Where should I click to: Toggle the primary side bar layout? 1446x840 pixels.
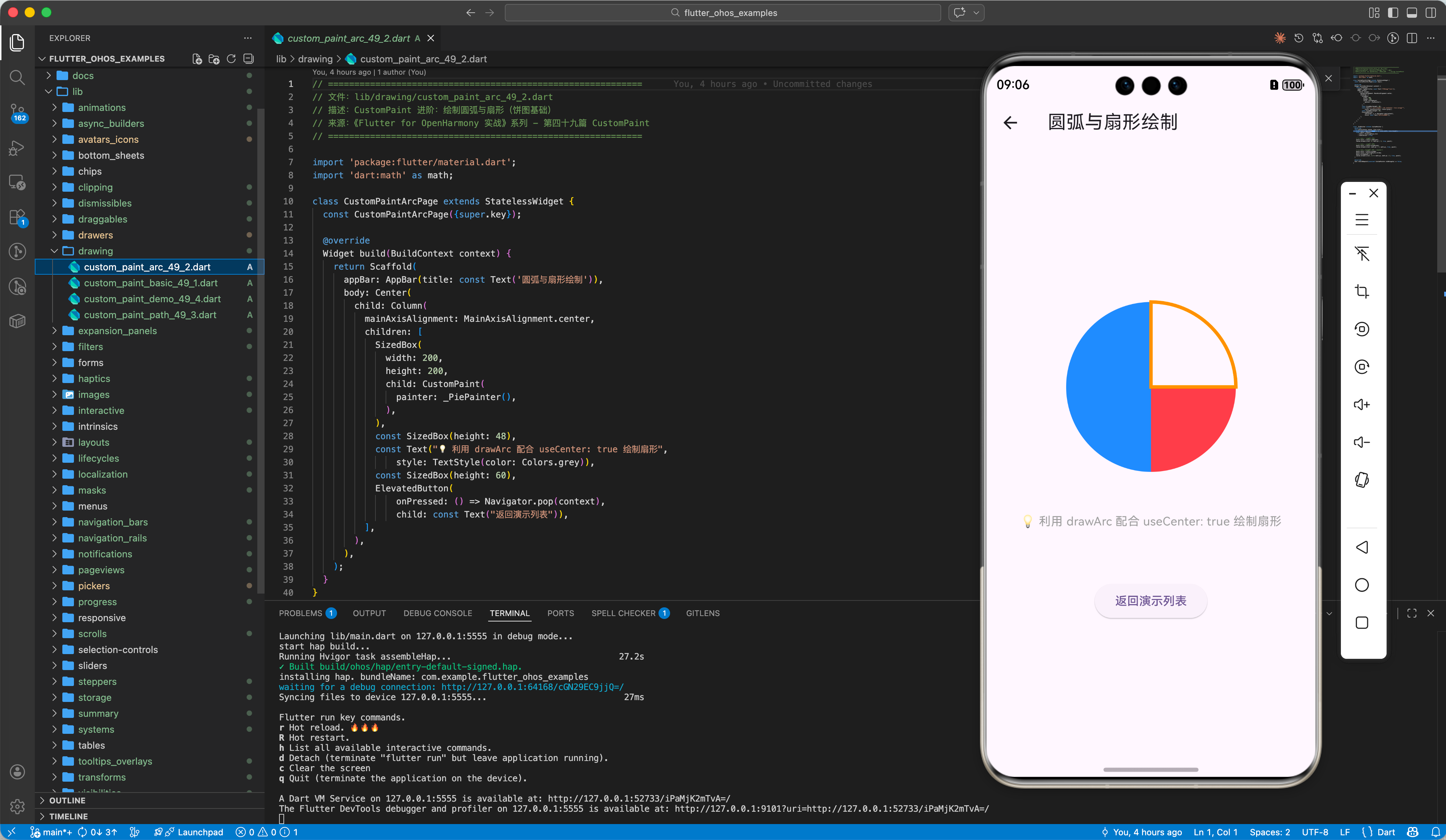click(x=1393, y=13)
